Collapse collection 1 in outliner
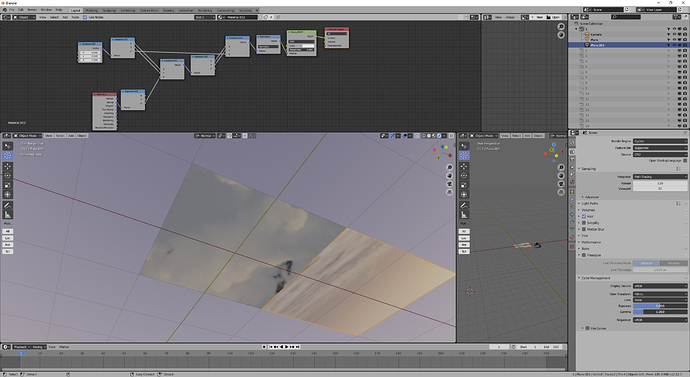 point(576,29)
